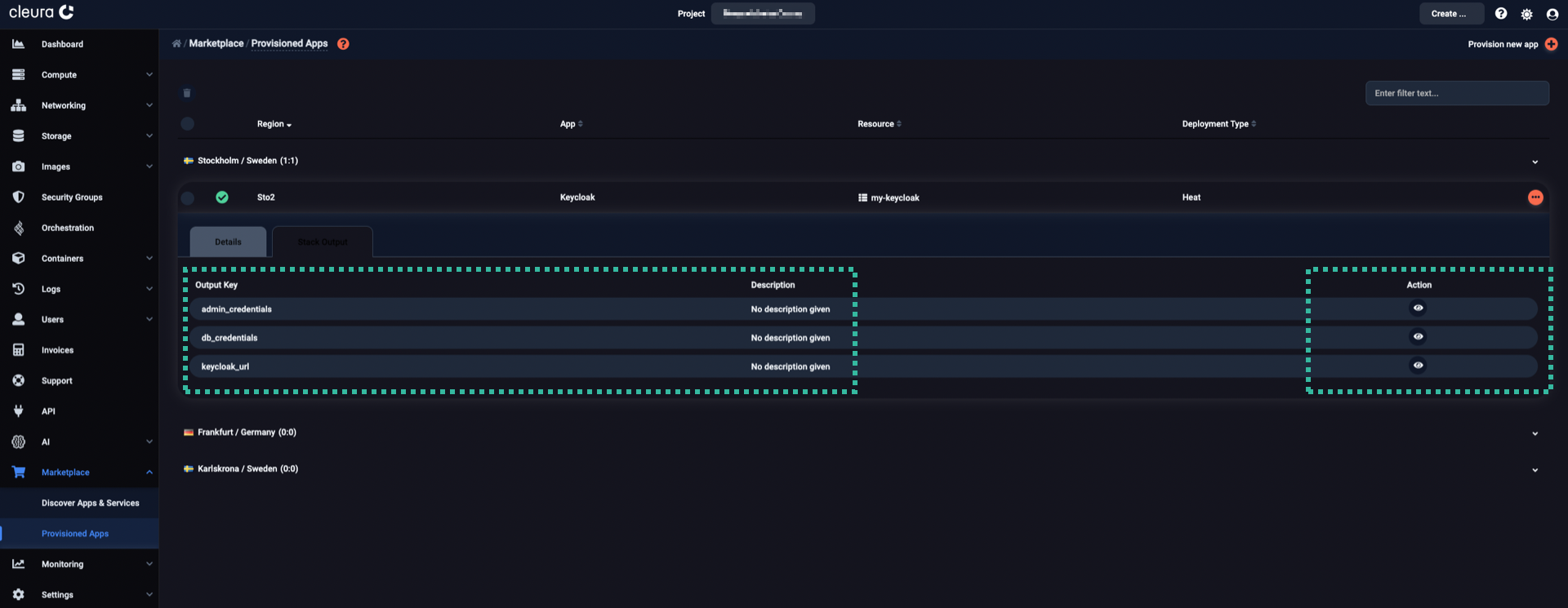Open the Create dropdown button
Image resolution: width=1568 pixels, height=608 pixels.
(1450, 14)
